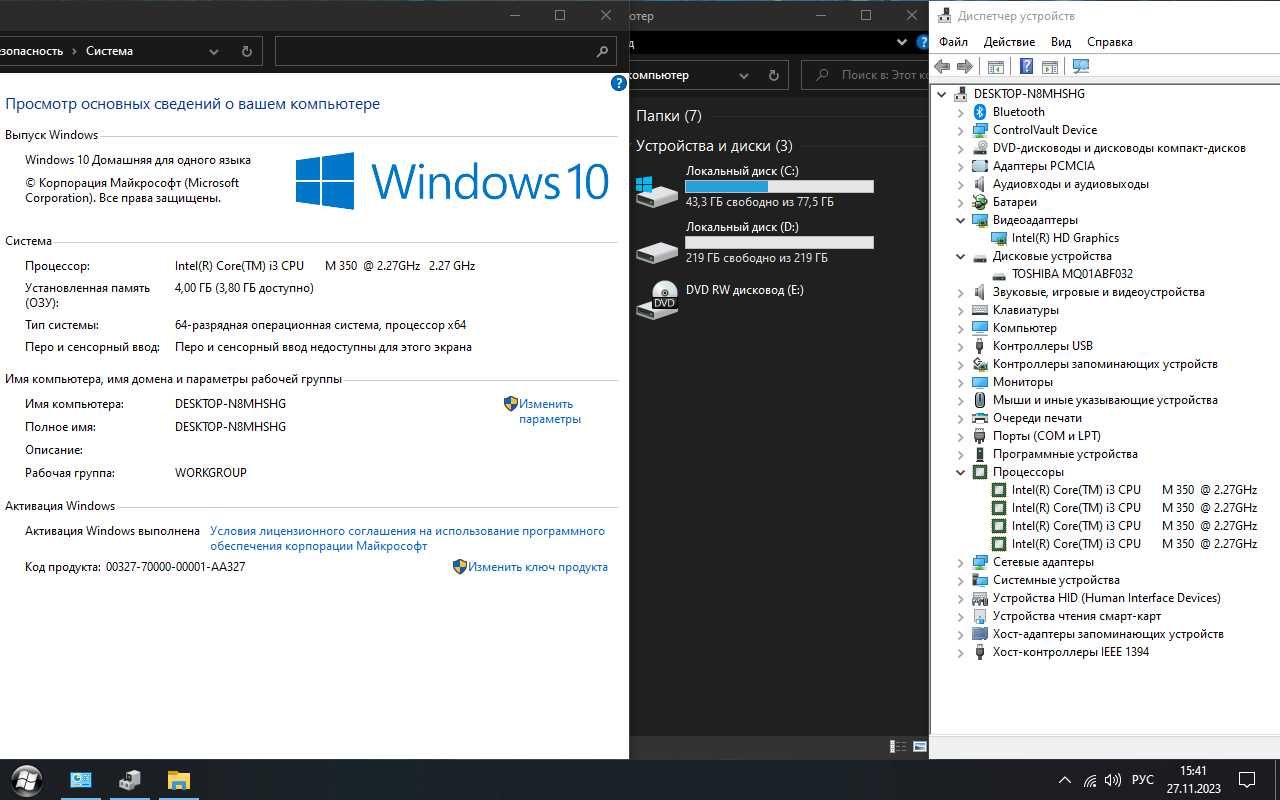The width and height of the screenshot is (1280, 800).
Task: Collapse the Папки (7) group header
Action: (x=668, y=116)
